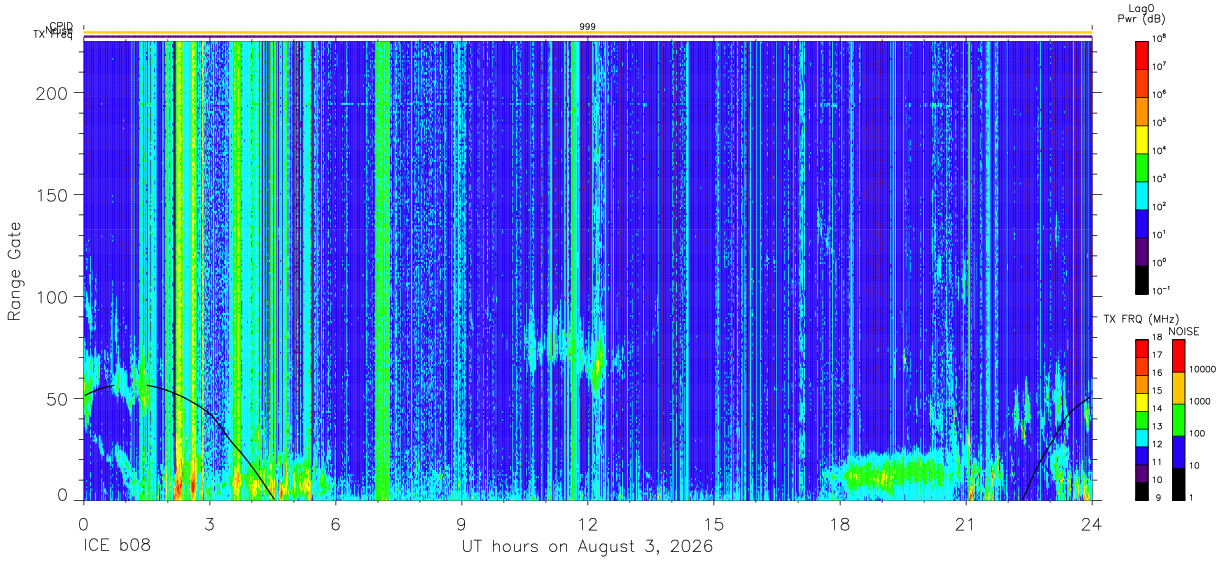Click the blue TX Freq strip above the plot
The image size is (1228, 567).
click(x=587, y=38)
